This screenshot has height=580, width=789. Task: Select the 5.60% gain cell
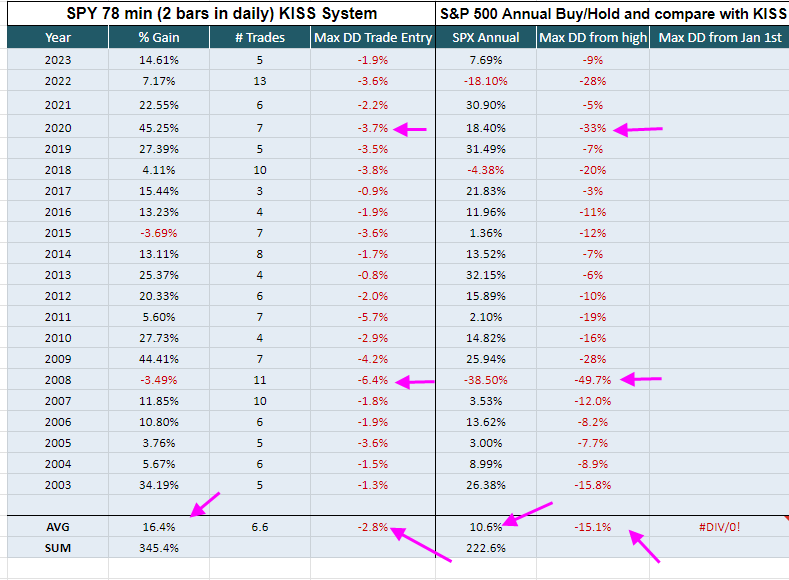pos(159,317)
